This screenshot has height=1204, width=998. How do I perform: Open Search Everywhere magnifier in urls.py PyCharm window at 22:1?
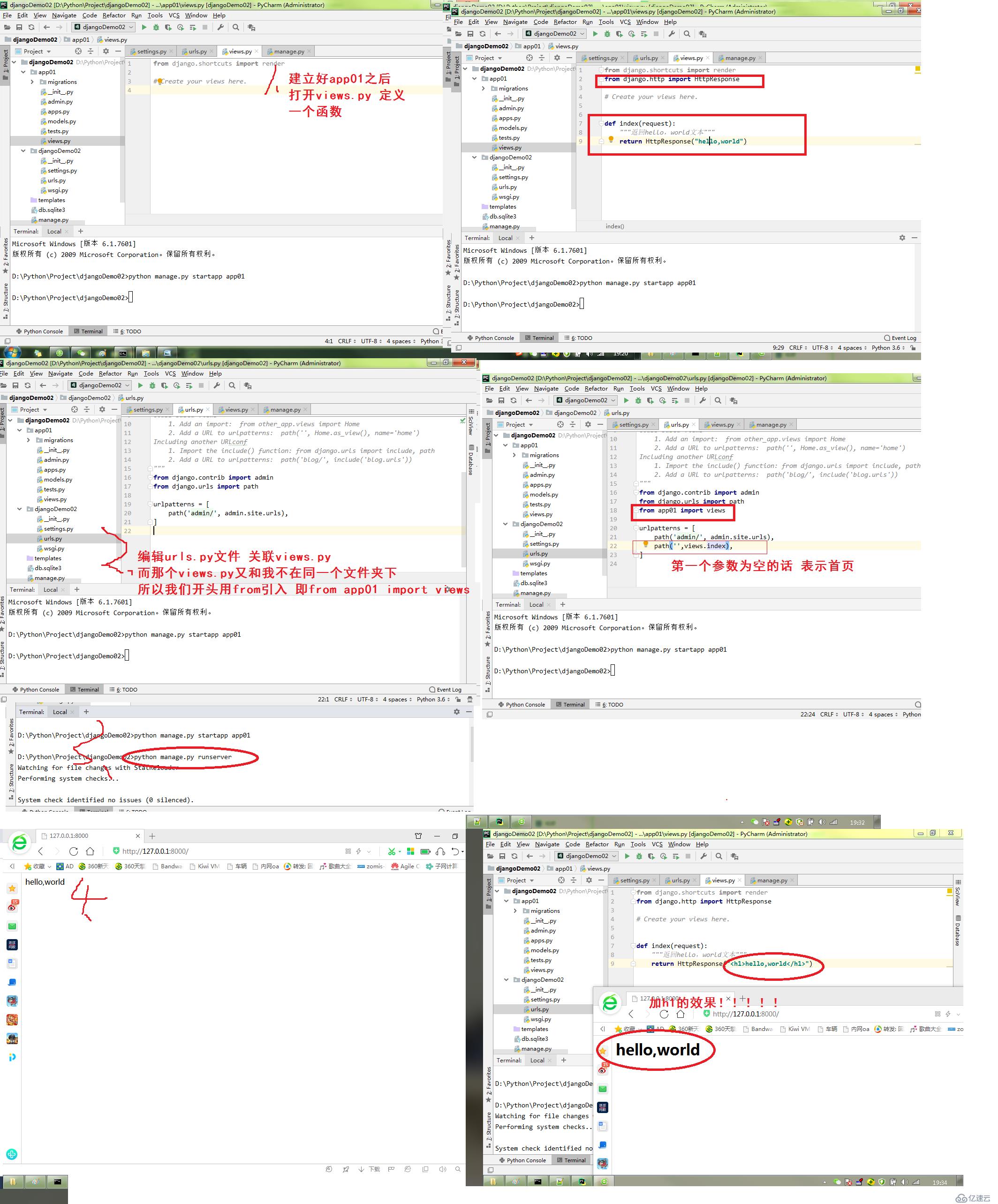[x=232, y=385]
